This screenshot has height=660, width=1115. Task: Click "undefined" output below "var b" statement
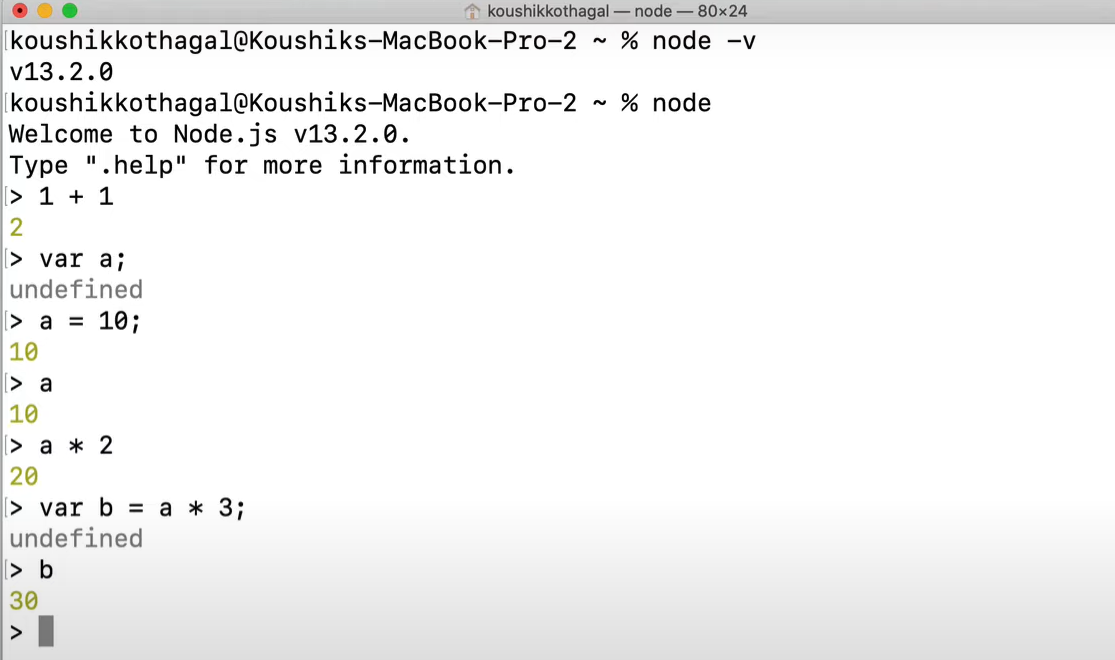tap(76, 539)
